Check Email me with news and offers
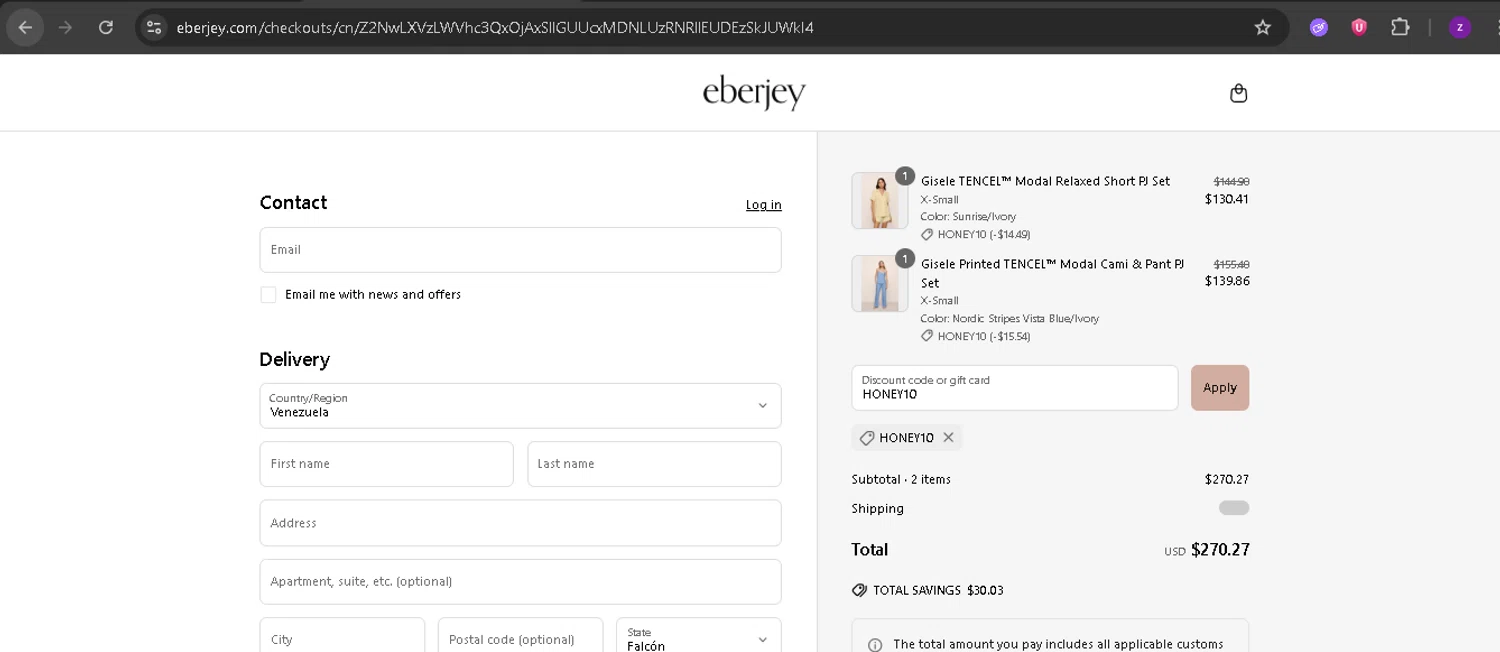 (x=268, y=294)
